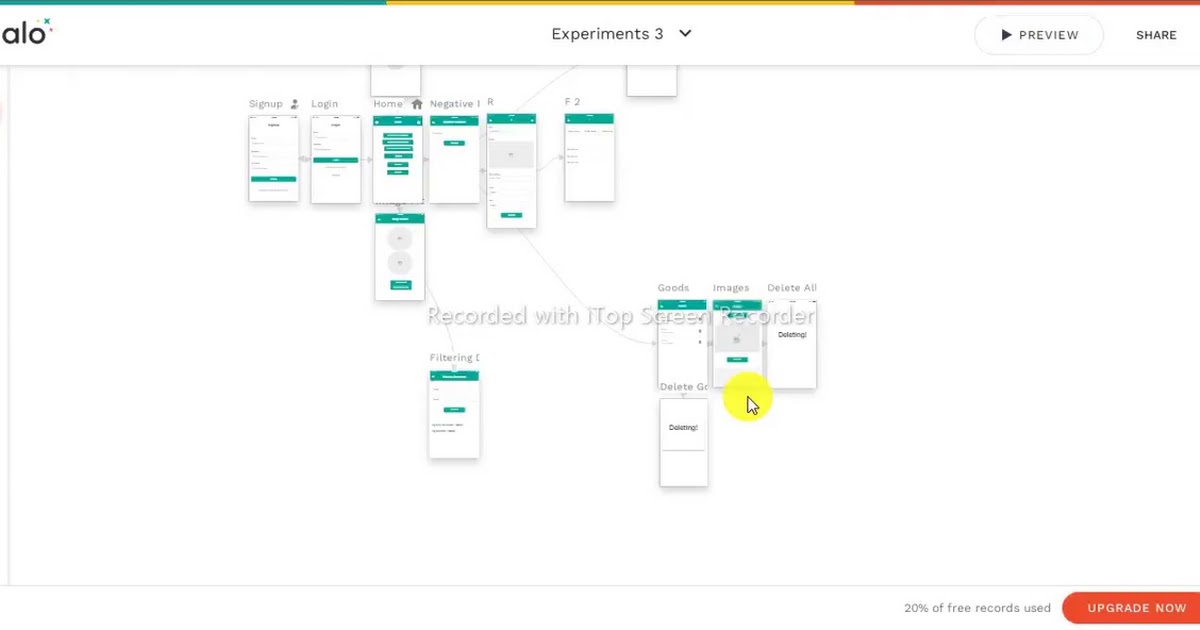
Task: Select the Negative screen thumbnail
Action: click(455, 160)
